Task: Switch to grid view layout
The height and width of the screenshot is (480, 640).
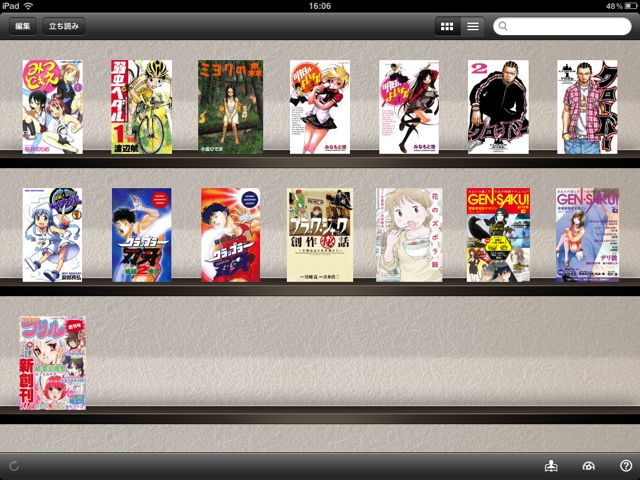Action: (447, 27)
